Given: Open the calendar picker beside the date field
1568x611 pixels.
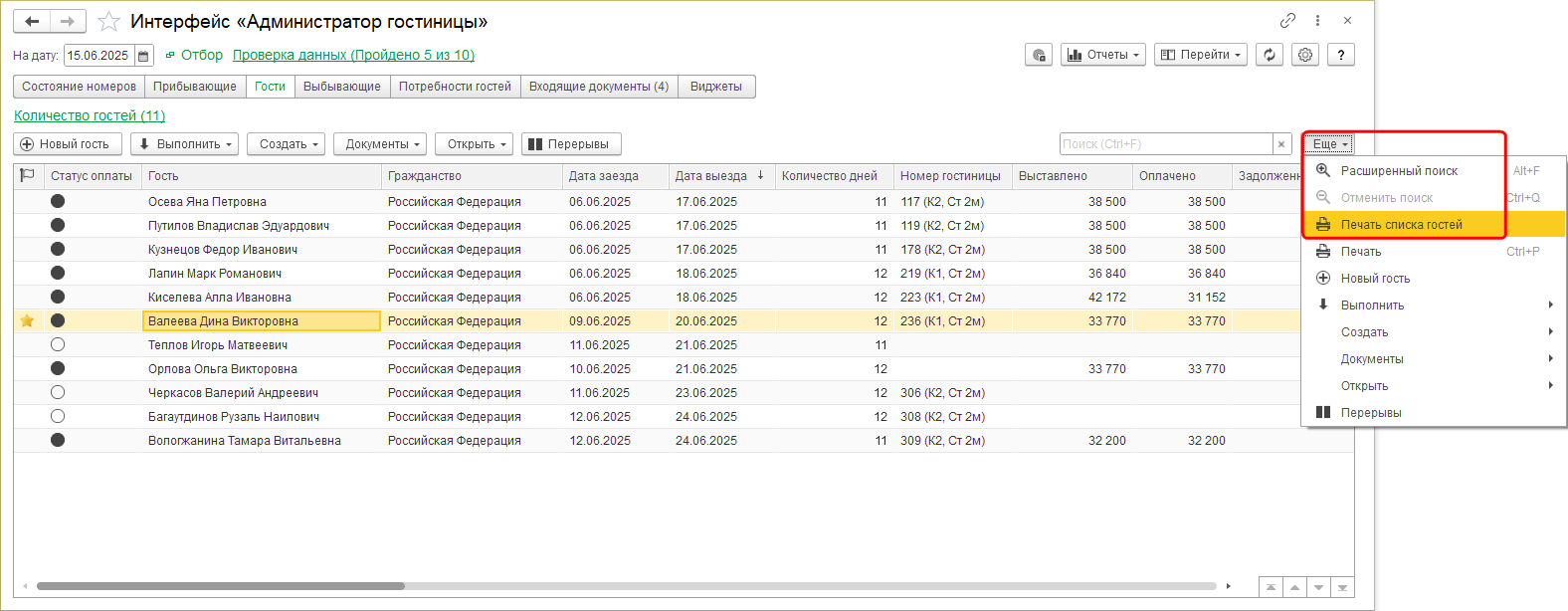Looking at the screenshot, I should 144,56.
